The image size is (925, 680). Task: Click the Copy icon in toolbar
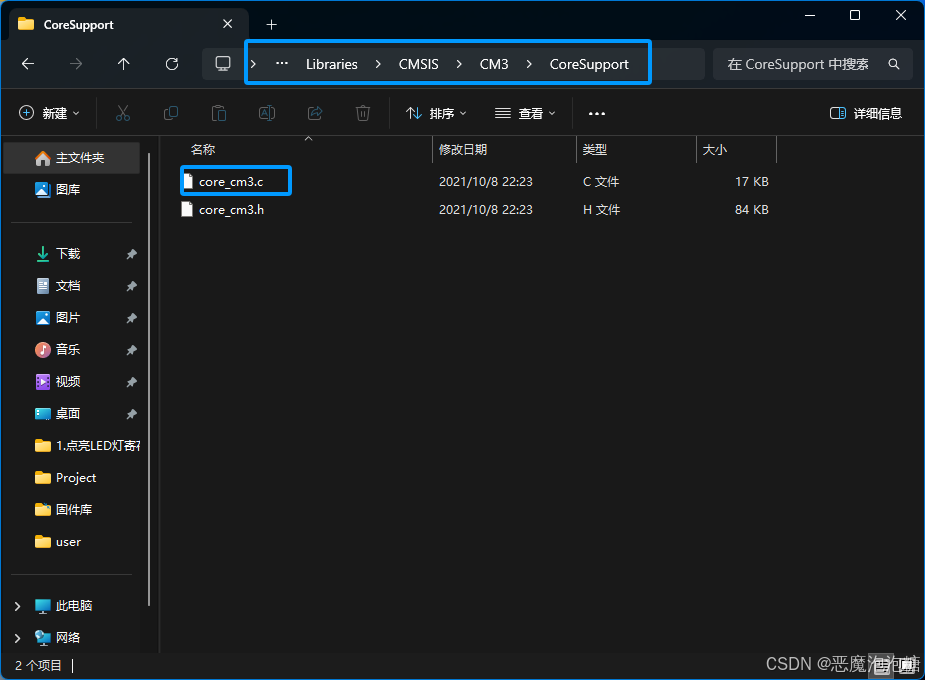(x=171, y=113)
